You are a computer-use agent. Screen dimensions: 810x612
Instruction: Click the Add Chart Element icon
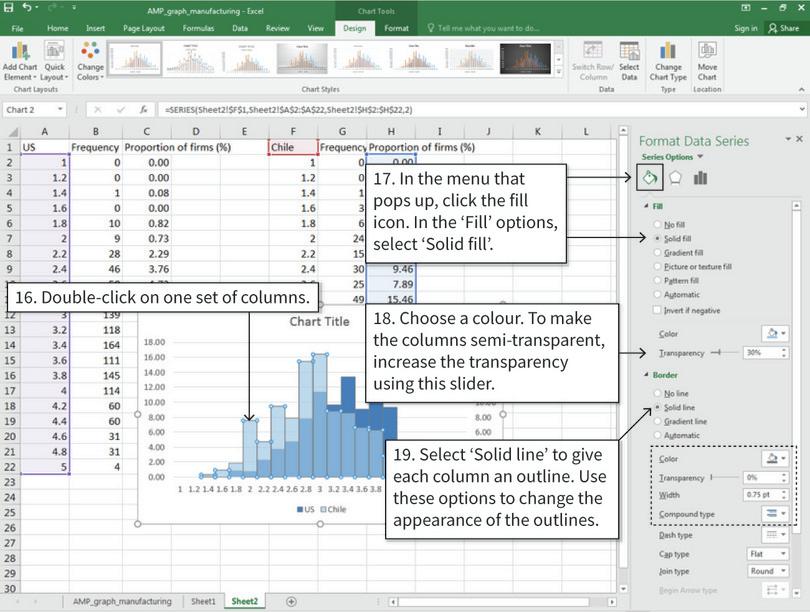click(20, 54)
